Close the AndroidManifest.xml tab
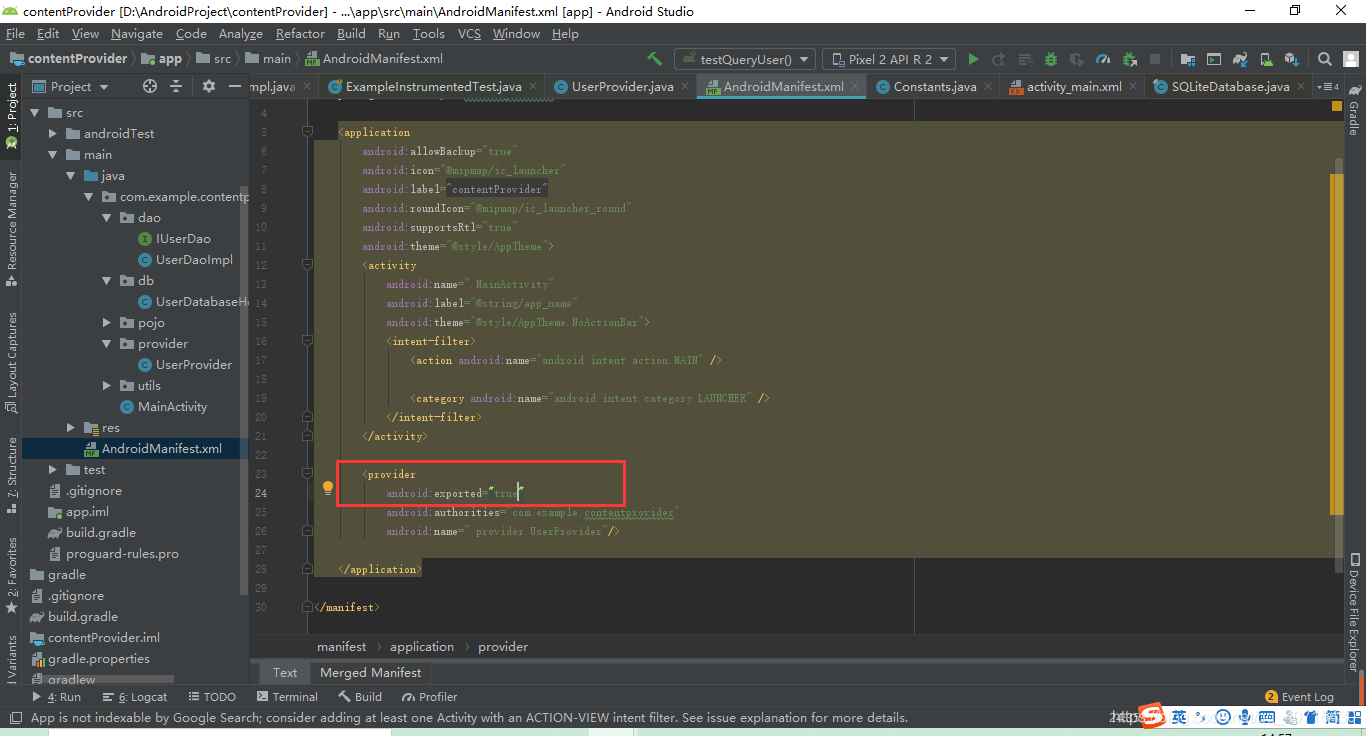This screenshot has width=1366, height=736. coord(855,87)
